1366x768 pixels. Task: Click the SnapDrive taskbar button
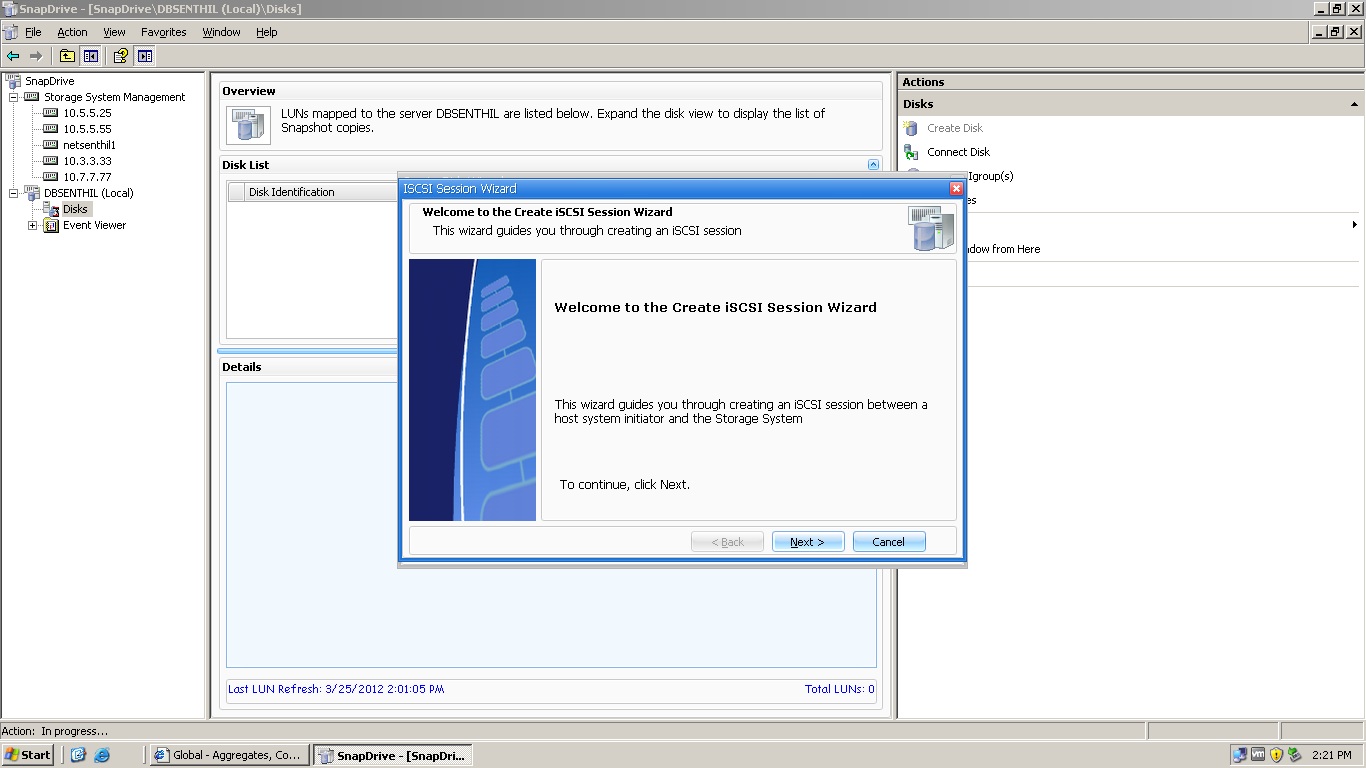click(392, 755)
